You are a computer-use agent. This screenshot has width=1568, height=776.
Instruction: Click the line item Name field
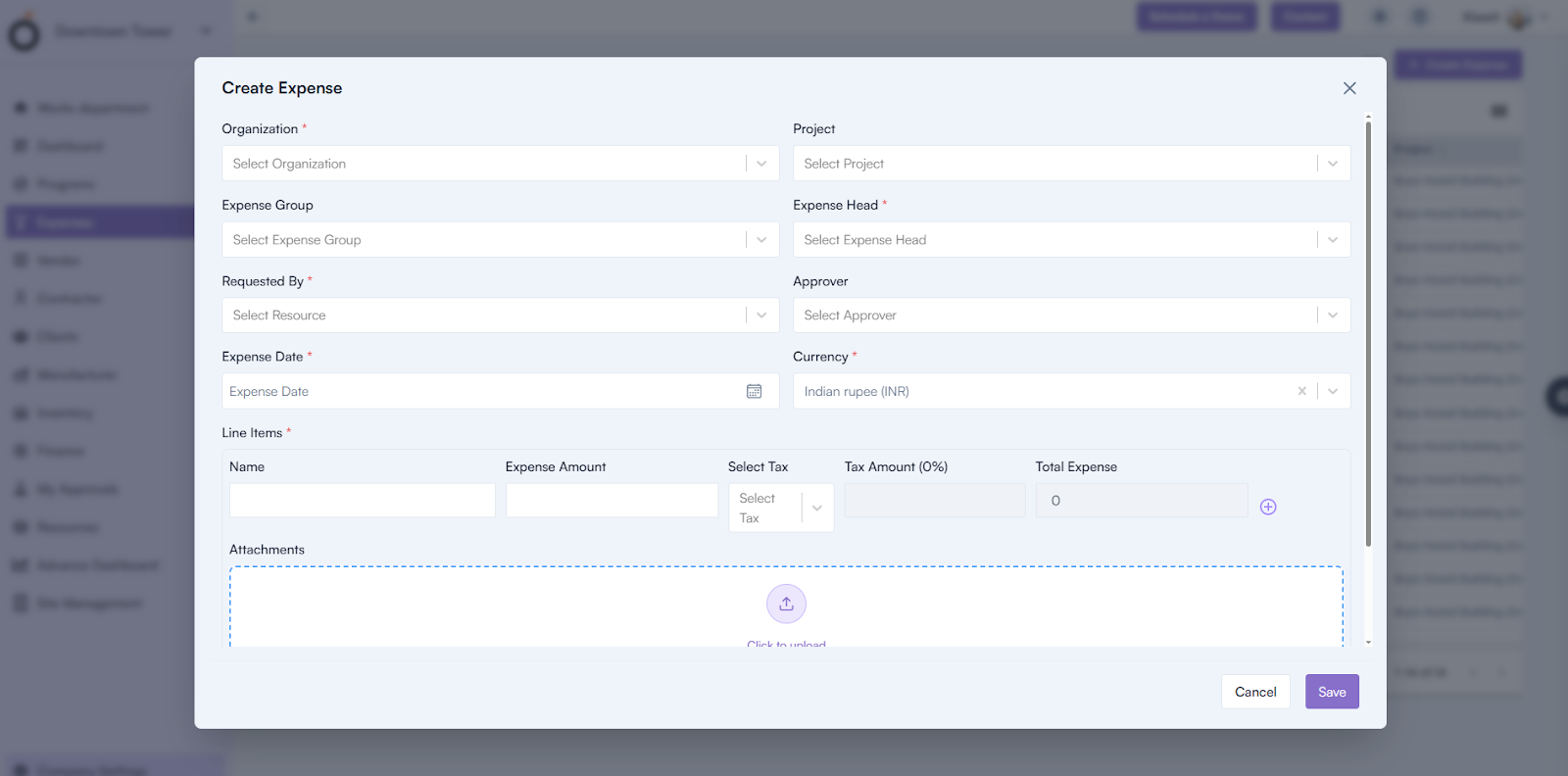[363, 500]
